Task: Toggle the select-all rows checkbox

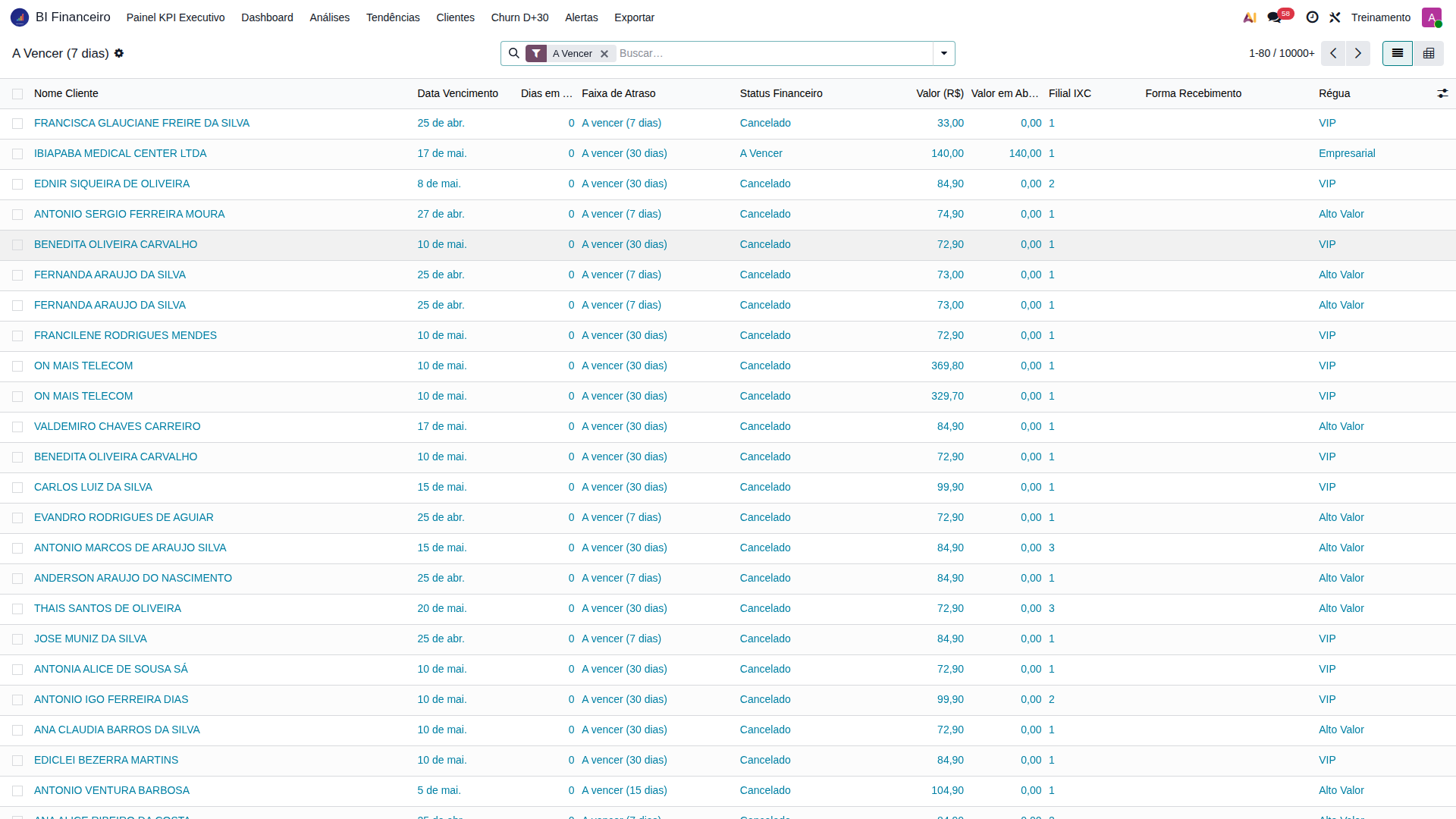Action: pos(17,94)
